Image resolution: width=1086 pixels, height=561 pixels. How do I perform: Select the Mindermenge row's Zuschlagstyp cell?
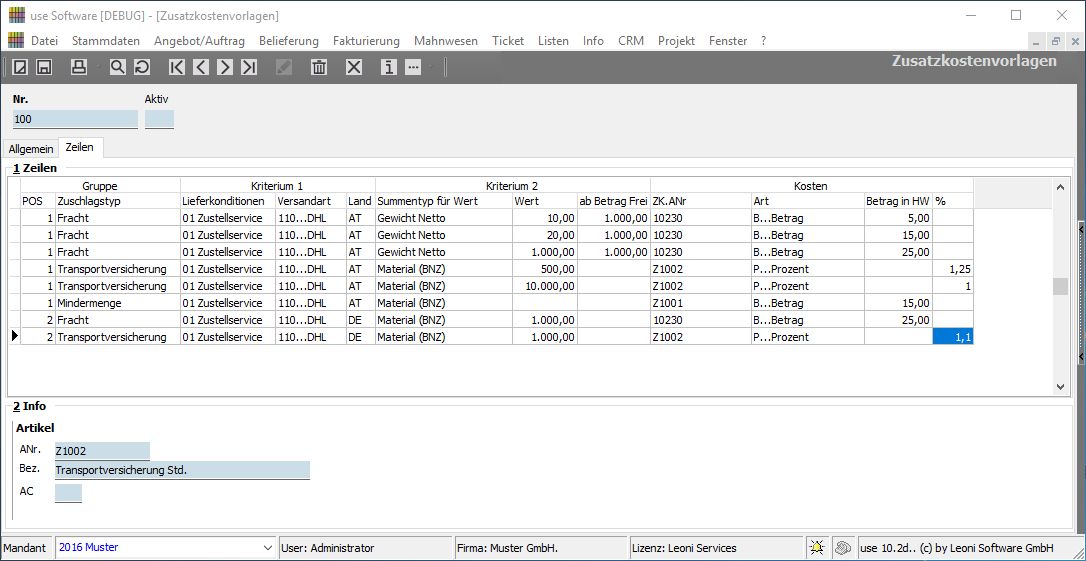pyautogui.click(x=118, y=303)
